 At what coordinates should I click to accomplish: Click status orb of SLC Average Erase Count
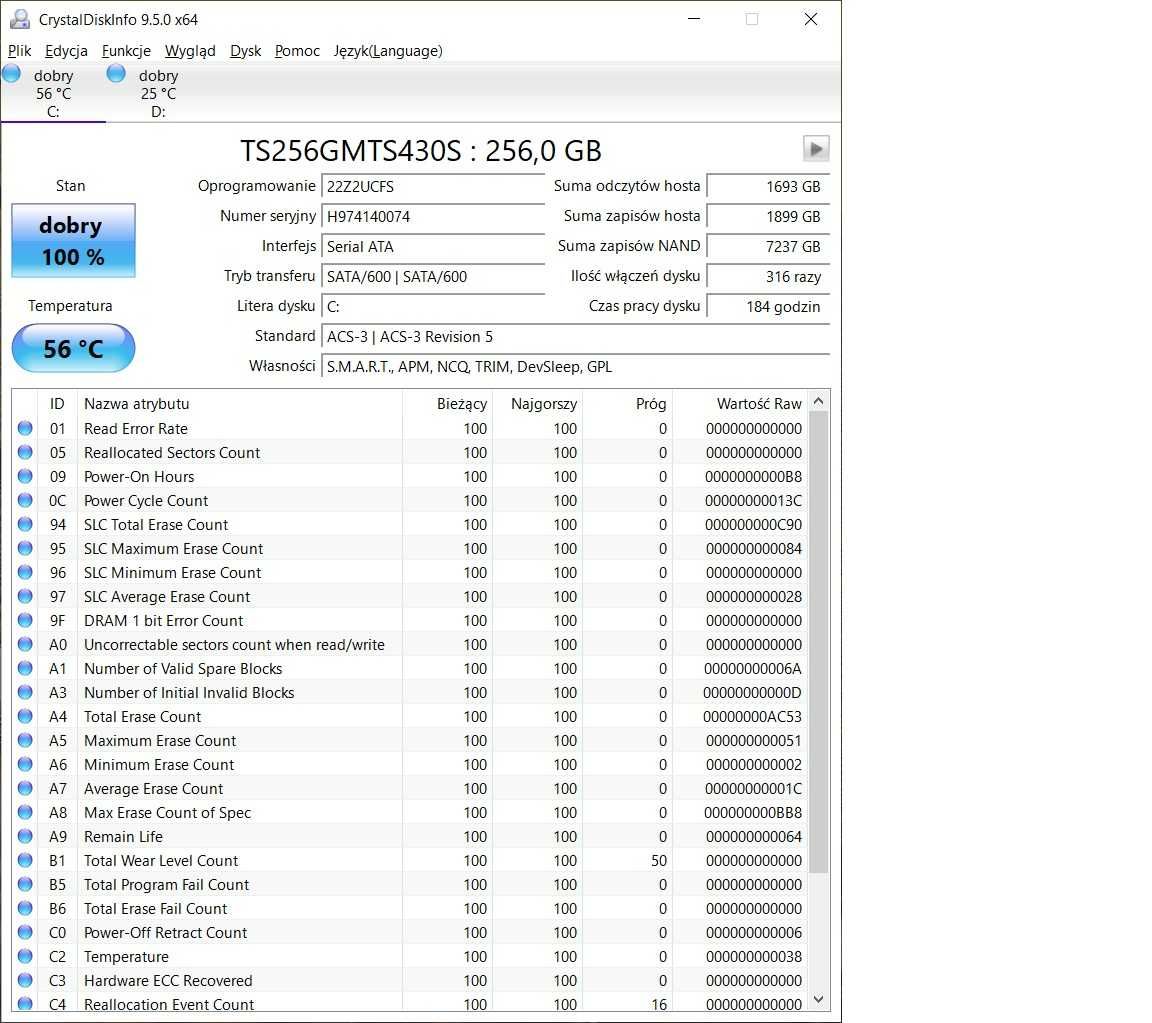click(x=25, y=596)
